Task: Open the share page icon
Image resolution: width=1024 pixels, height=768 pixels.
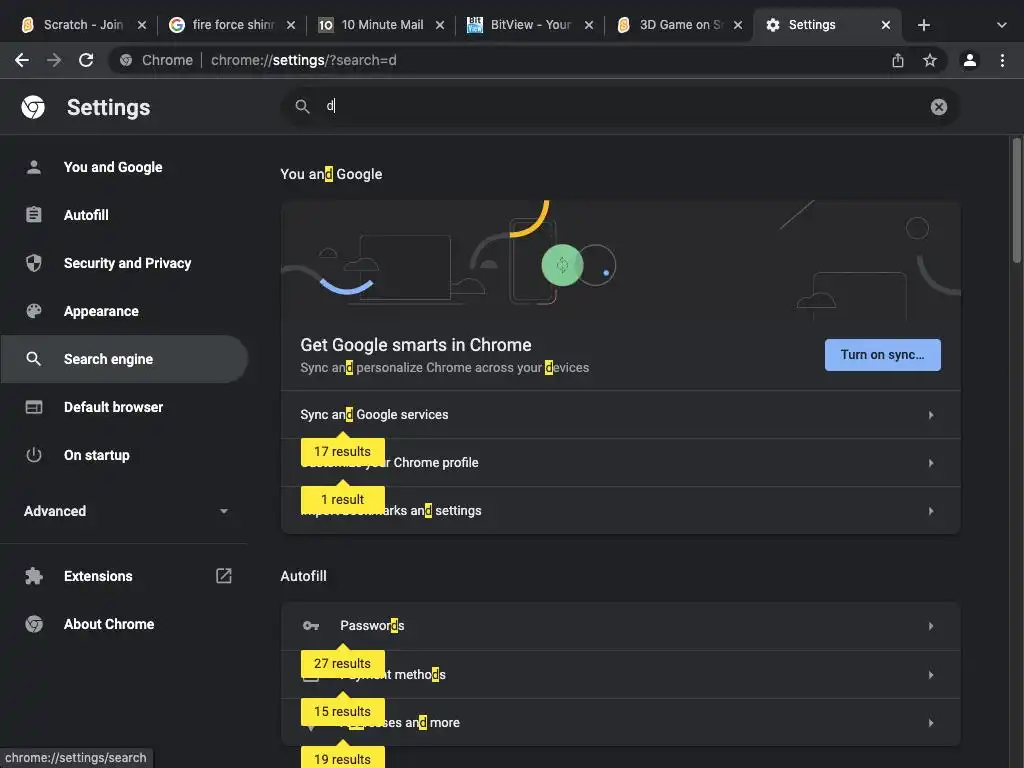Action: tap(898, 60)
